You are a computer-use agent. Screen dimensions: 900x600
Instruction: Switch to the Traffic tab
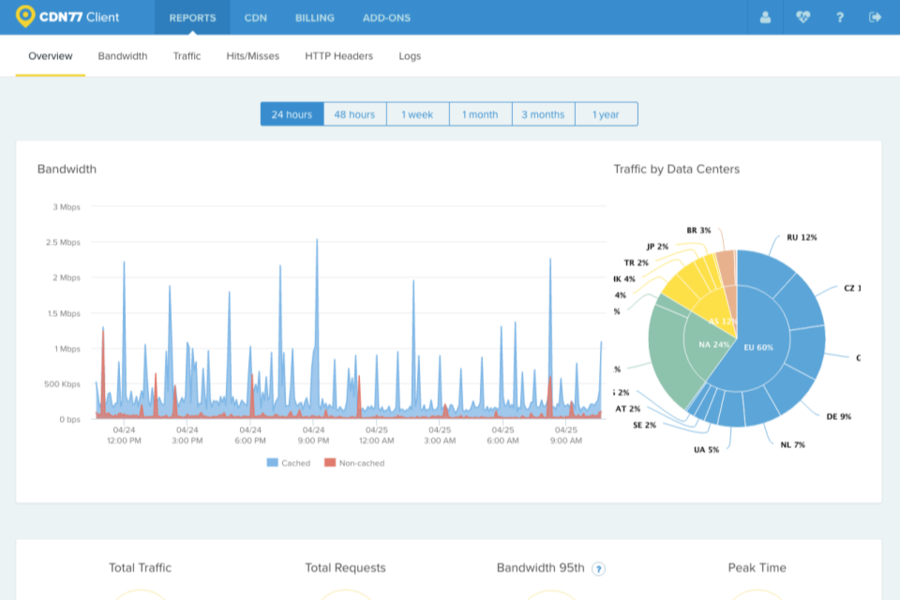[x=187, y=56]
